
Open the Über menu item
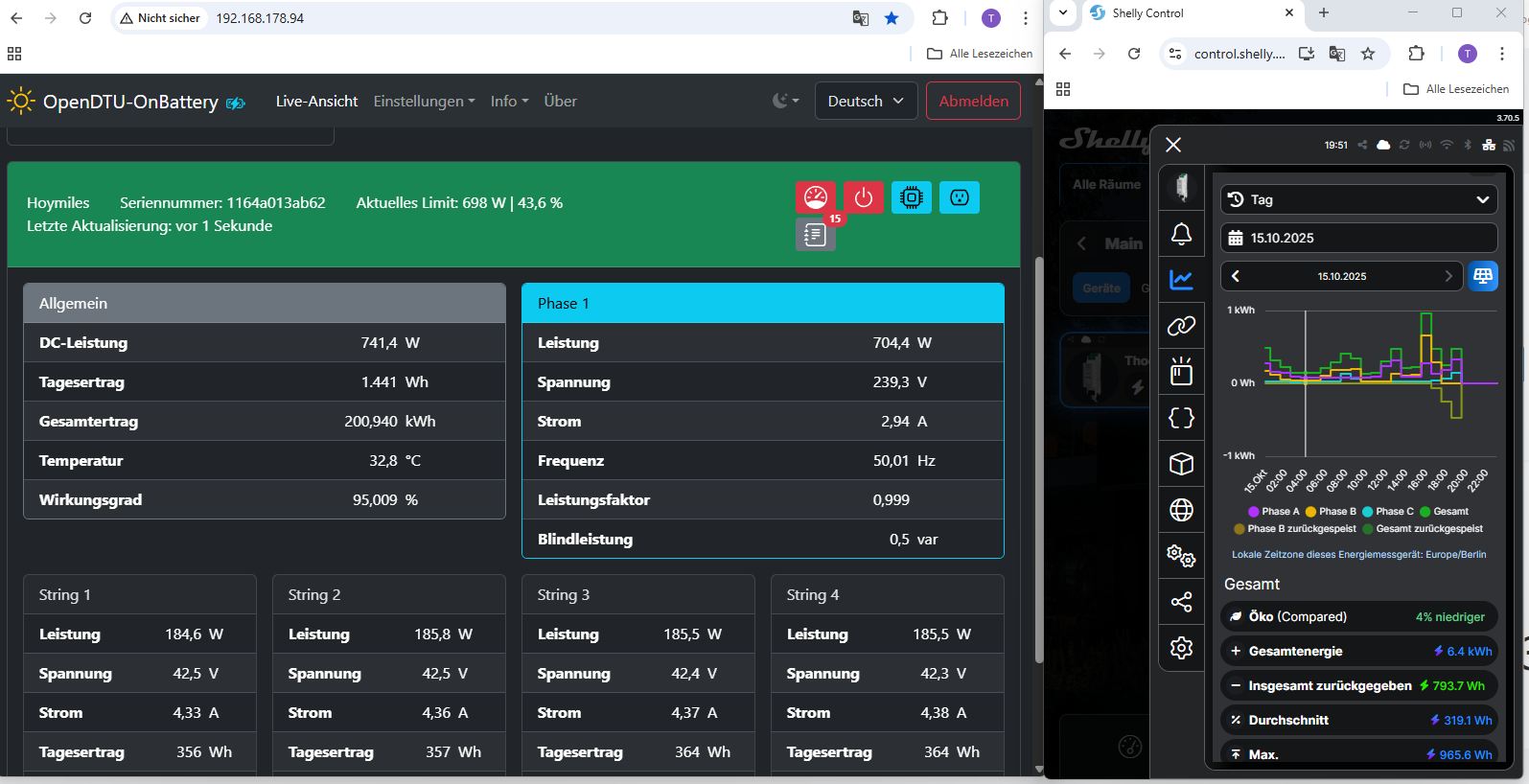[x=560, y=101]
